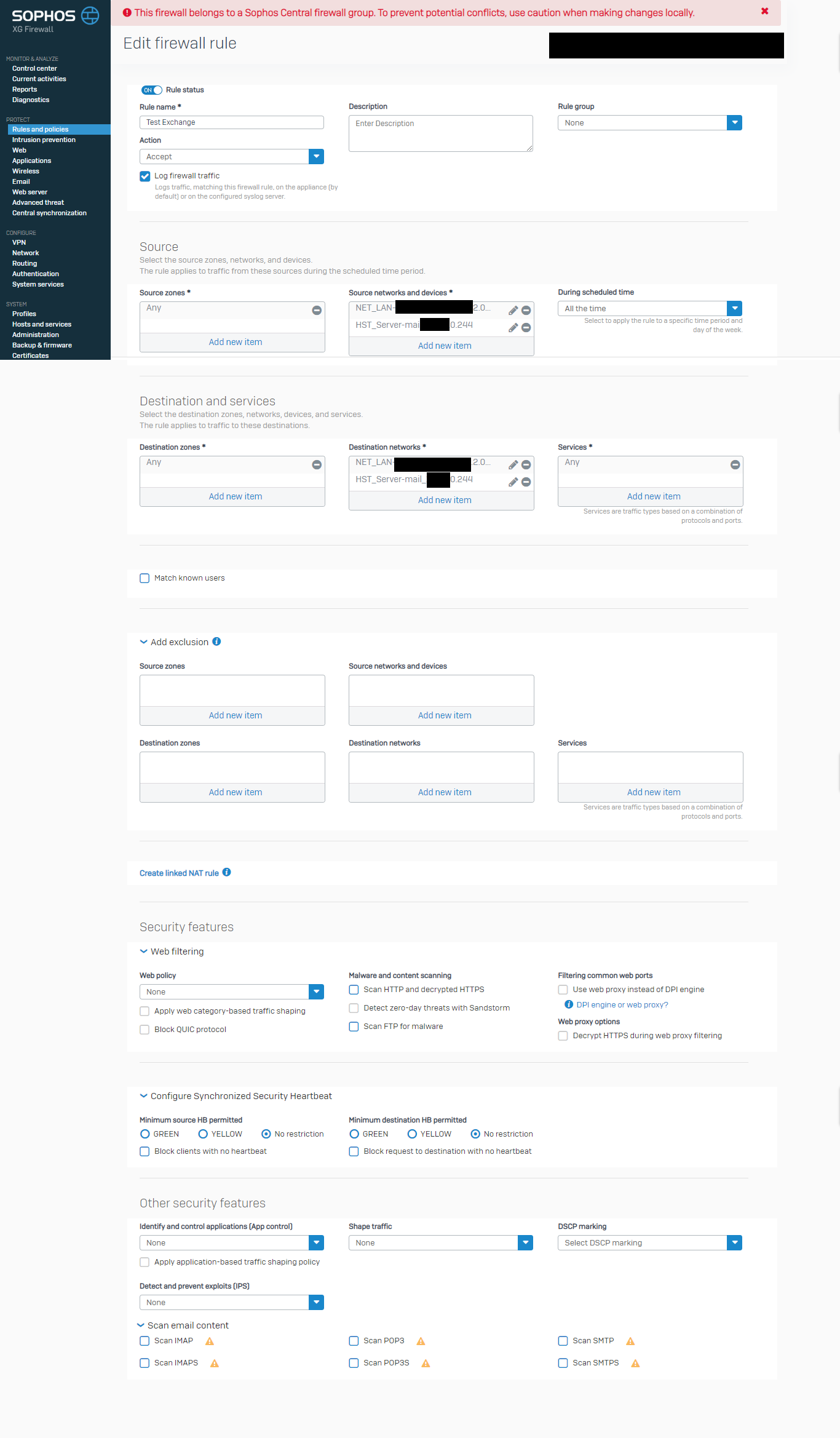Image resolution: width=840 pixels, height=1438 pixels.
Task: Open During scheduled time dropdown
Action: (x=650, y=309)
